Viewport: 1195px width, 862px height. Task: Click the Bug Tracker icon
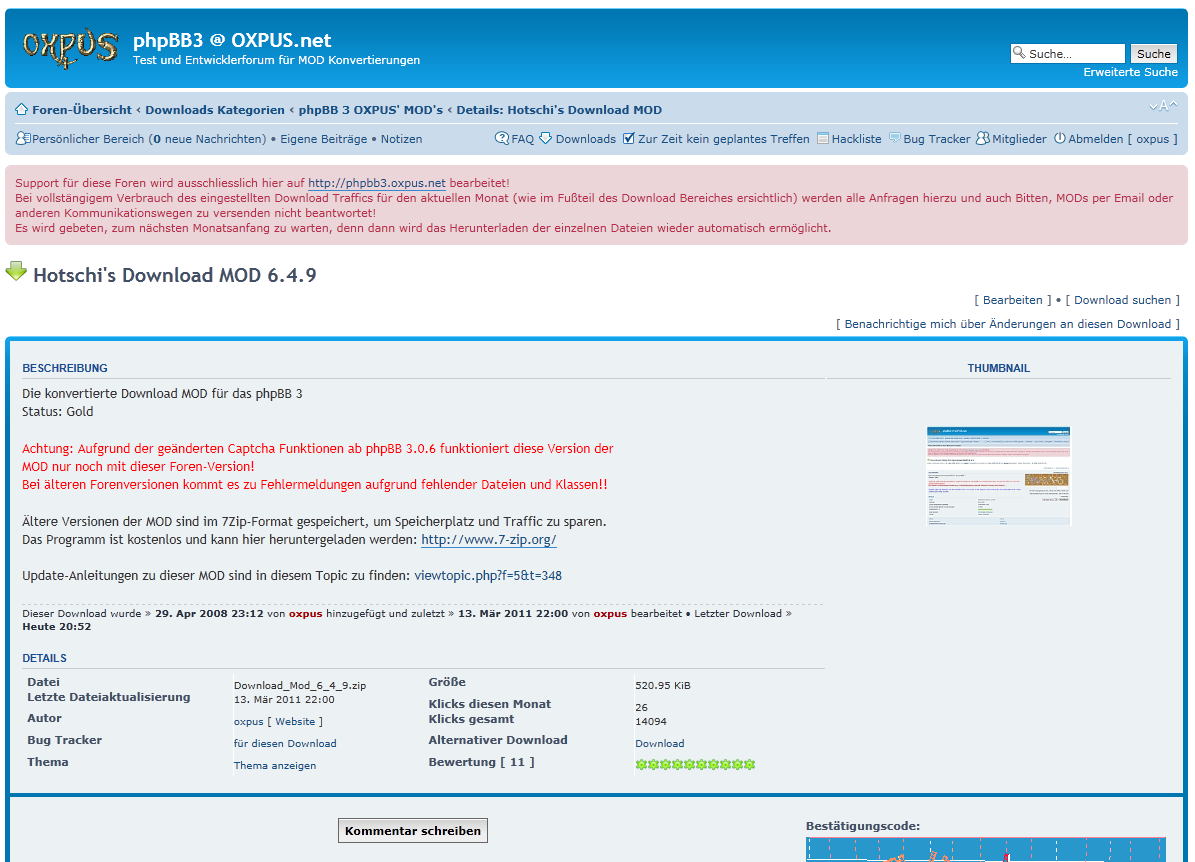(895, 139)
